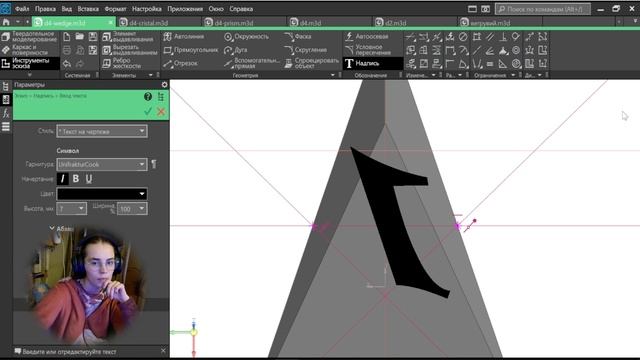The image size is (640, 360).
Task: Choose Спроецировать объект tool
Action: (x=312, y=63)
